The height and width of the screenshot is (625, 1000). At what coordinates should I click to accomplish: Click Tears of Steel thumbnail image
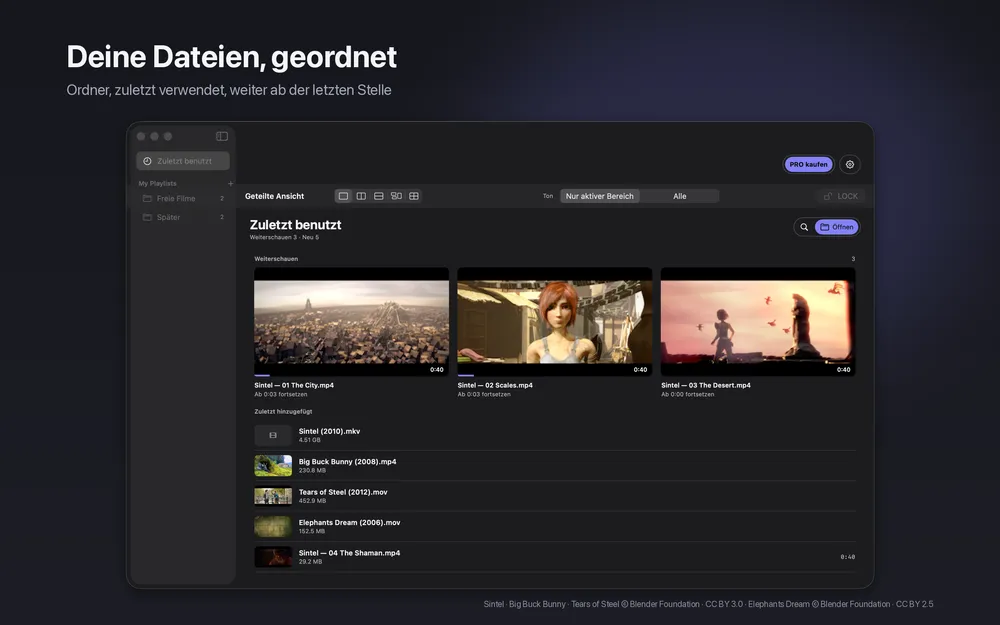(273, 496)
